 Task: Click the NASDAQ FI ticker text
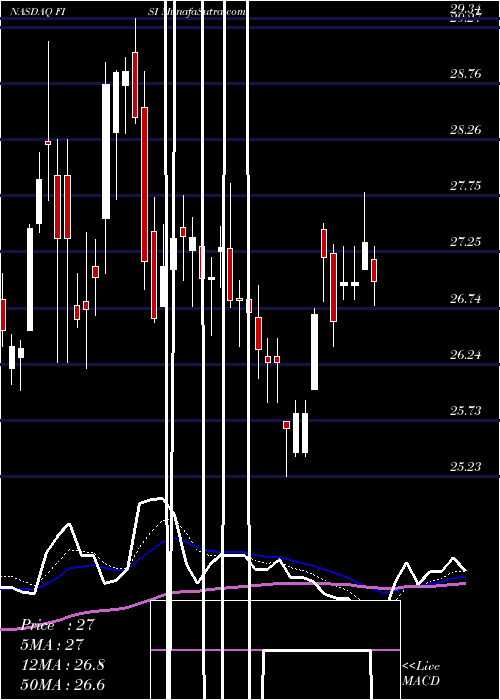click(37, 12)
